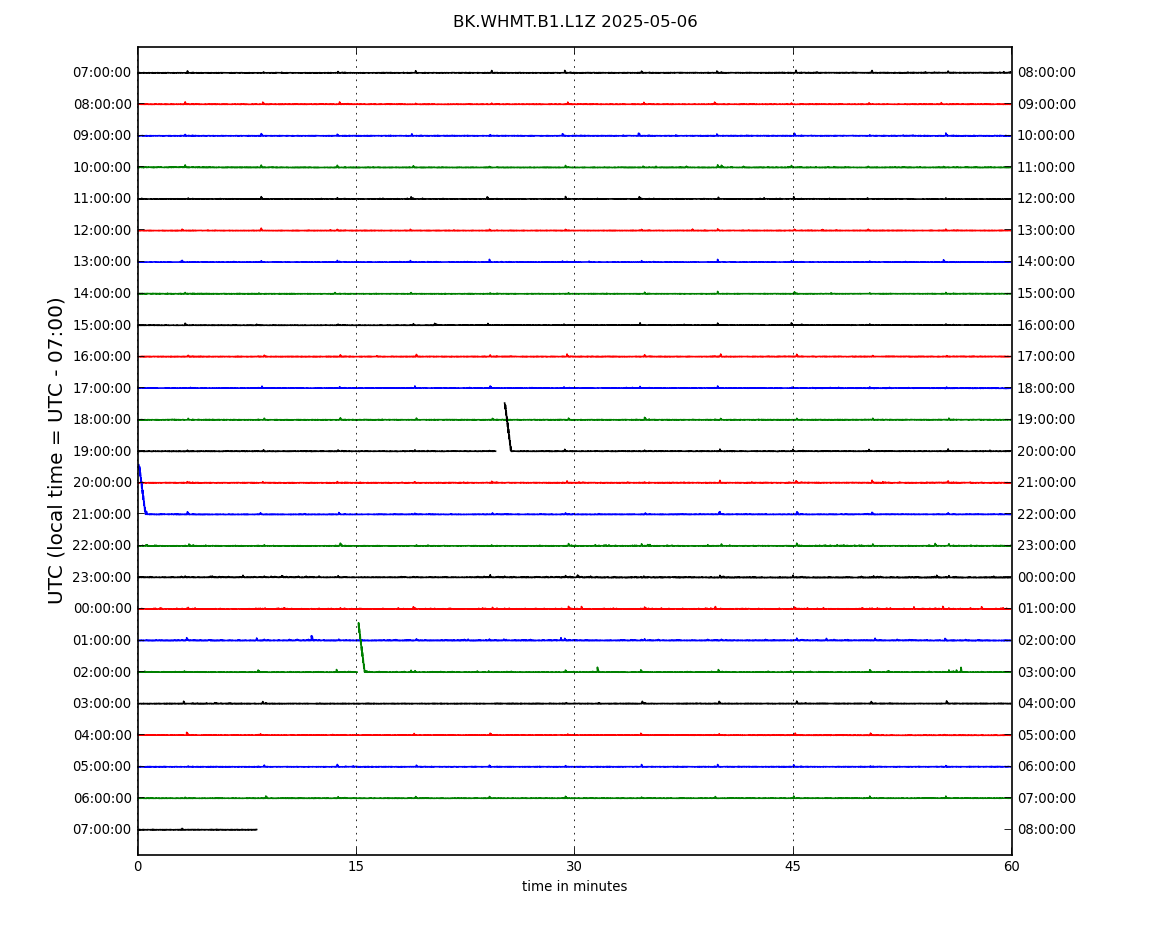Screen dimensions: 1150x950
Task: Click the 'UTC (local time = UTC - 07:00)' axis label
Action: (x=56, y=450)
